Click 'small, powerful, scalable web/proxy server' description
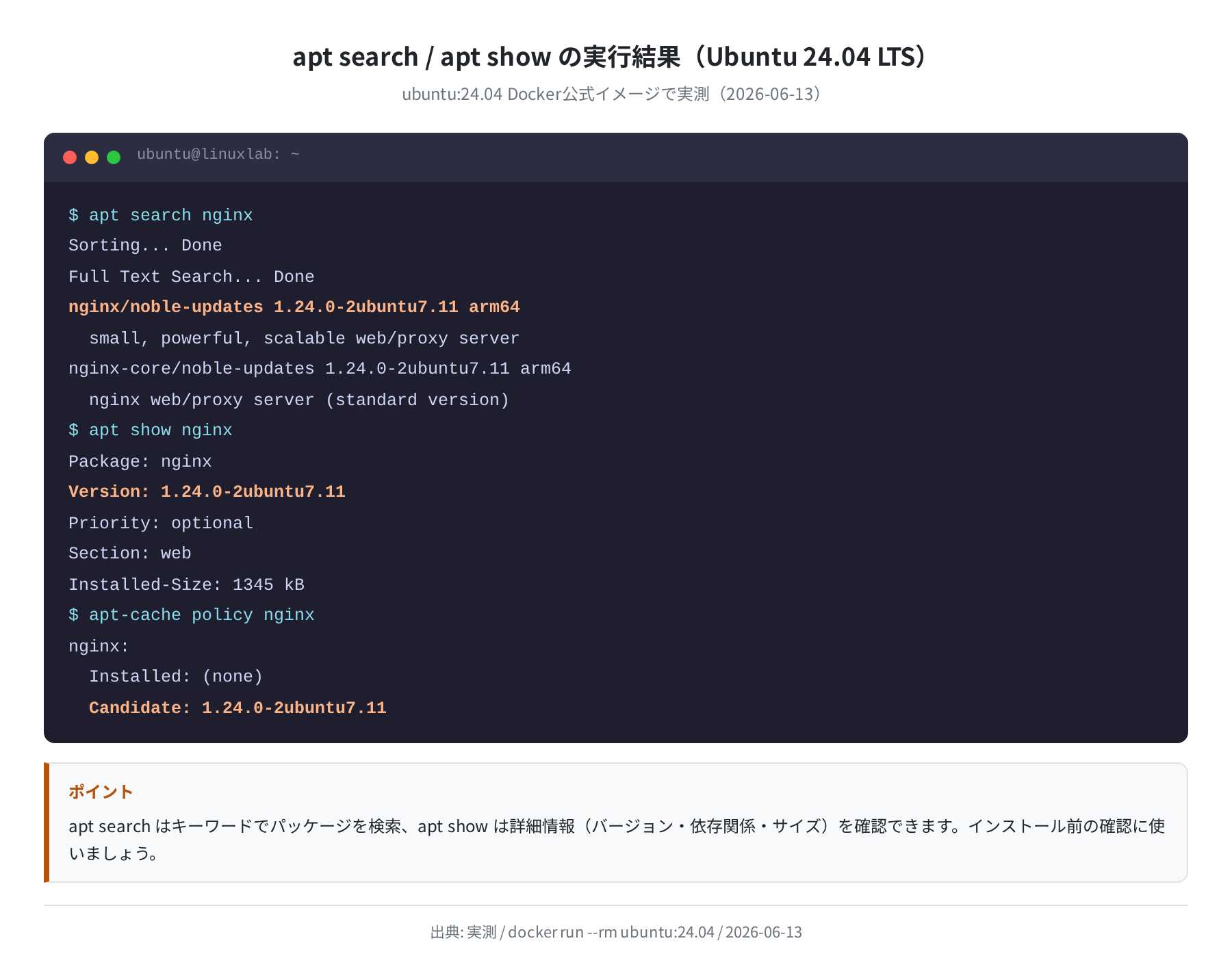The width and height of the screenshot is (1232, 969). [304, 338]
